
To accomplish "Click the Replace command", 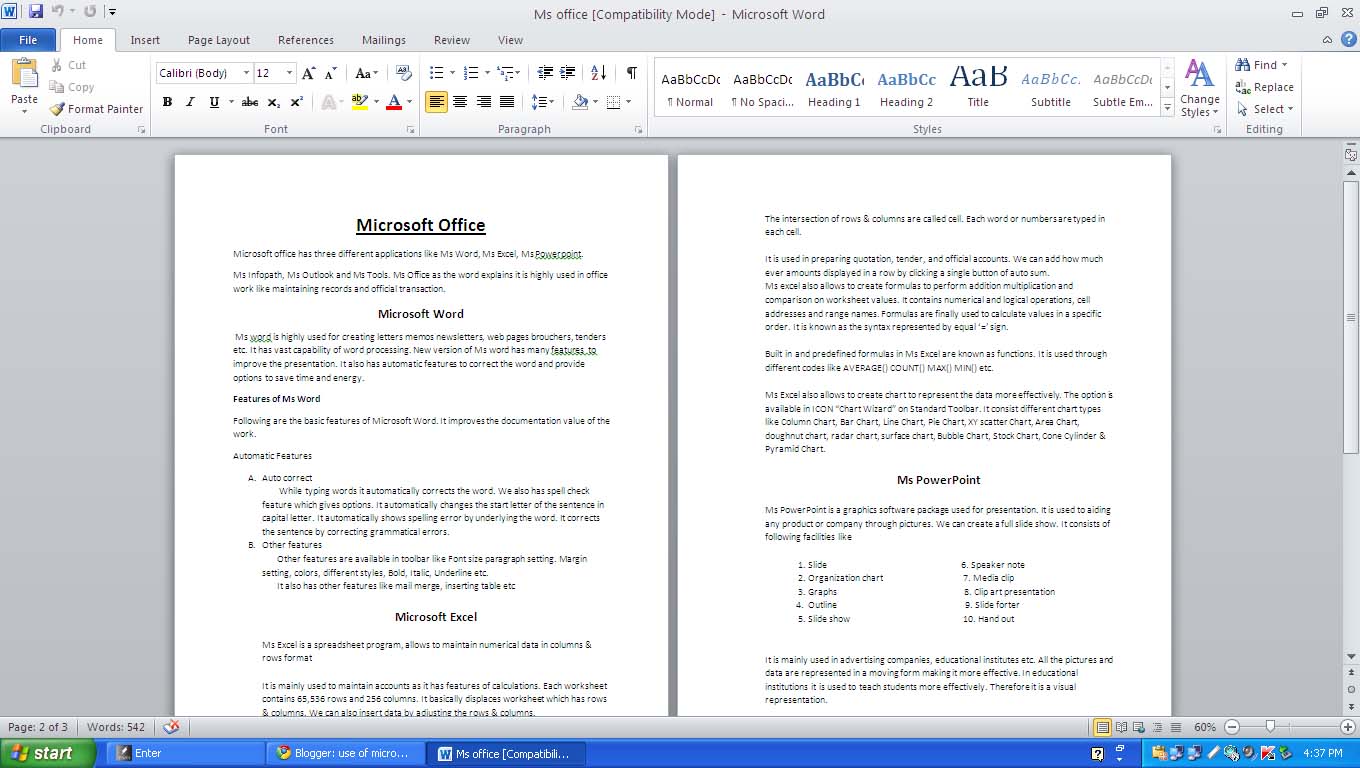I will click(1265, 87).
